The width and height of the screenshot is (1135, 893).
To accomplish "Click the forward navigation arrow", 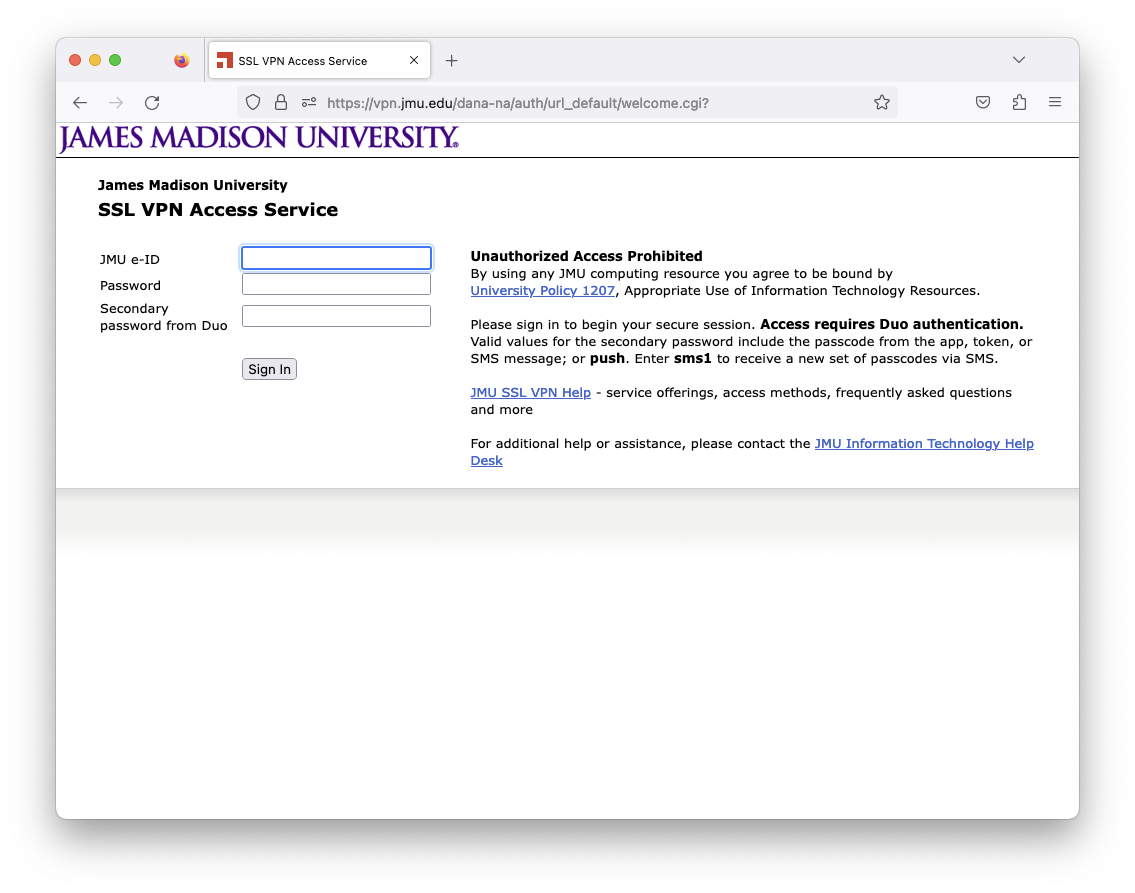I will 116,103.
